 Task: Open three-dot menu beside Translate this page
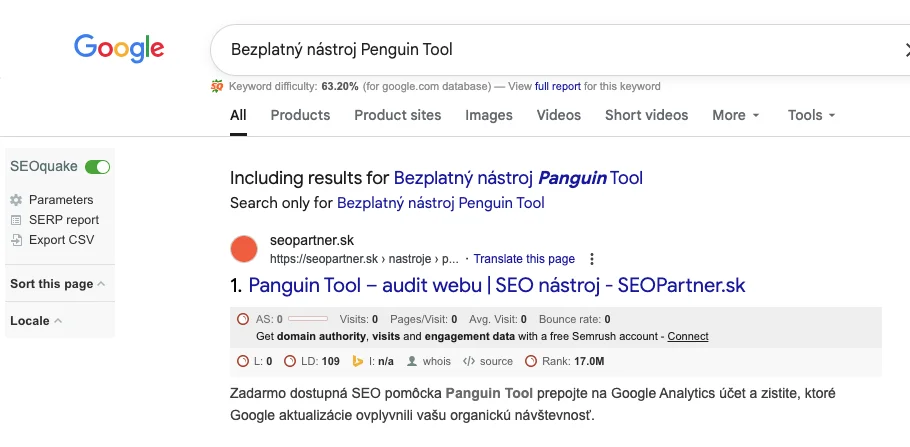coord(592,259)
